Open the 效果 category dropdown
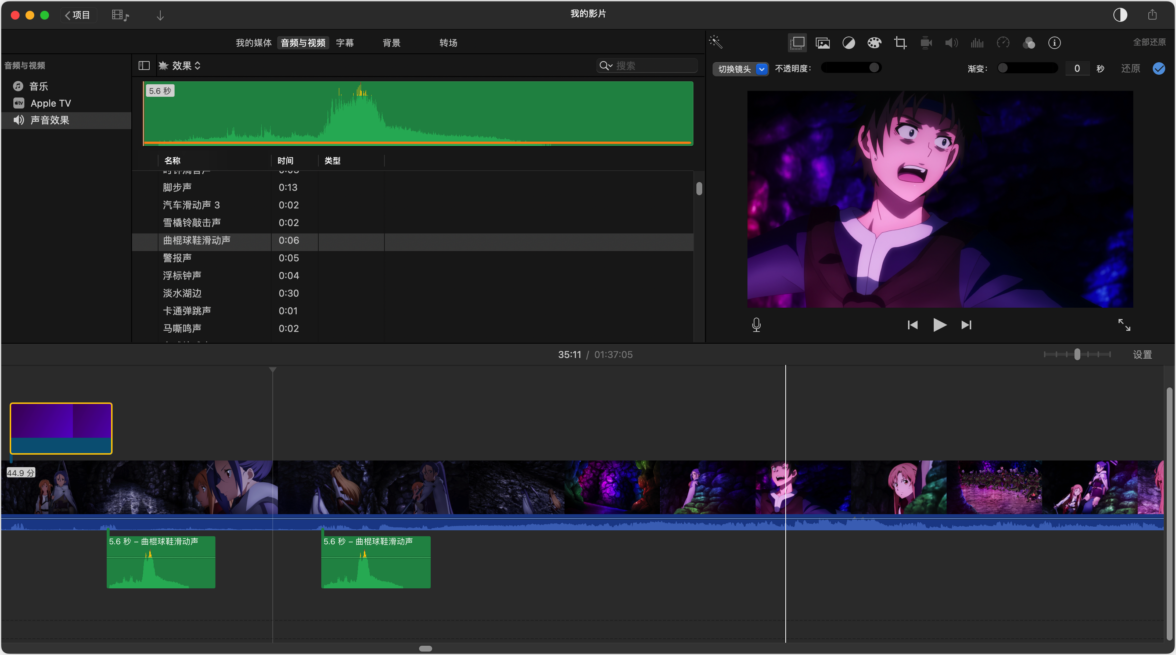The height and width of the screenshot is (655, 1176). (x=179, y=66)
